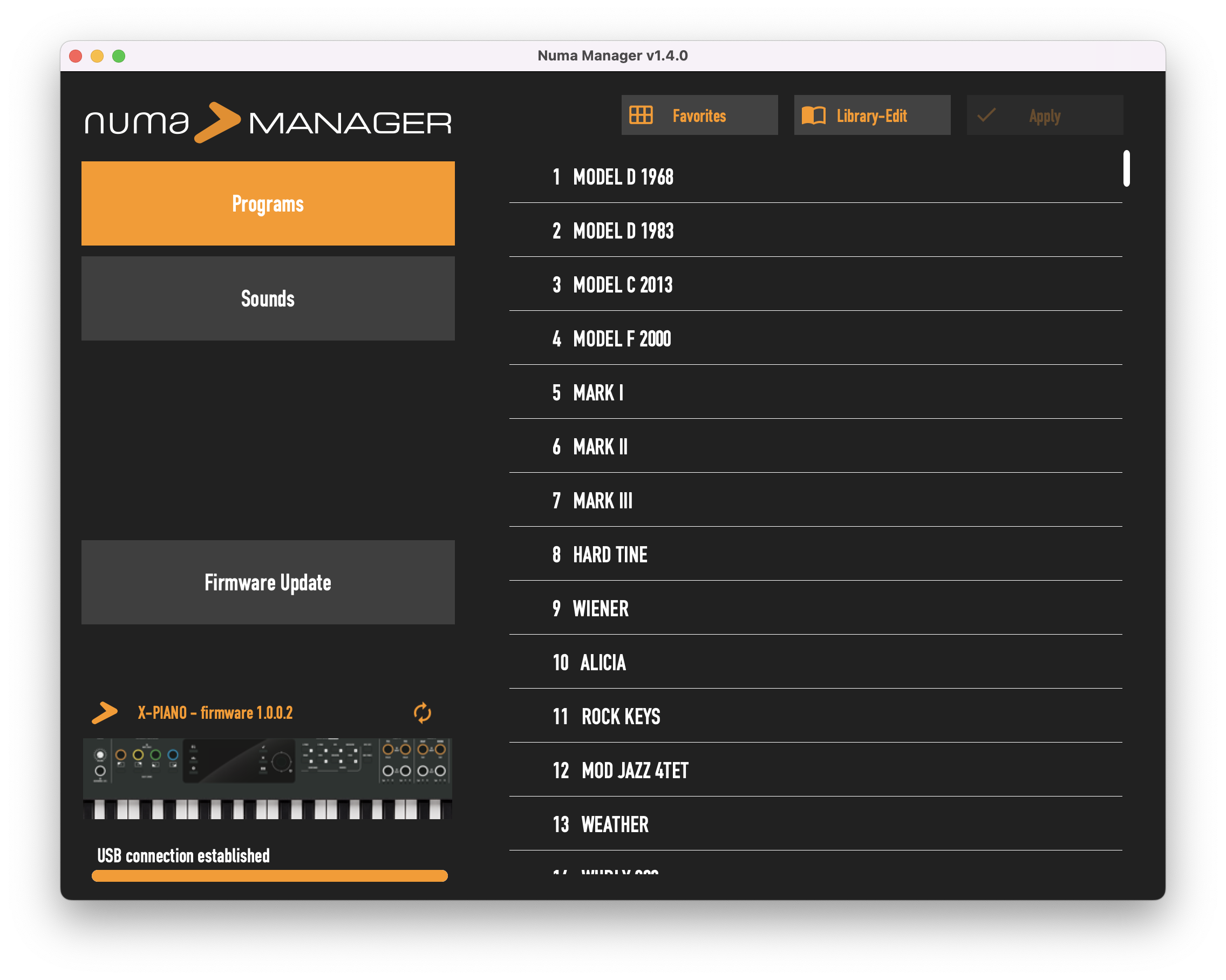
Task: Click the firmware refresh icon
Action: click(424, 712)
